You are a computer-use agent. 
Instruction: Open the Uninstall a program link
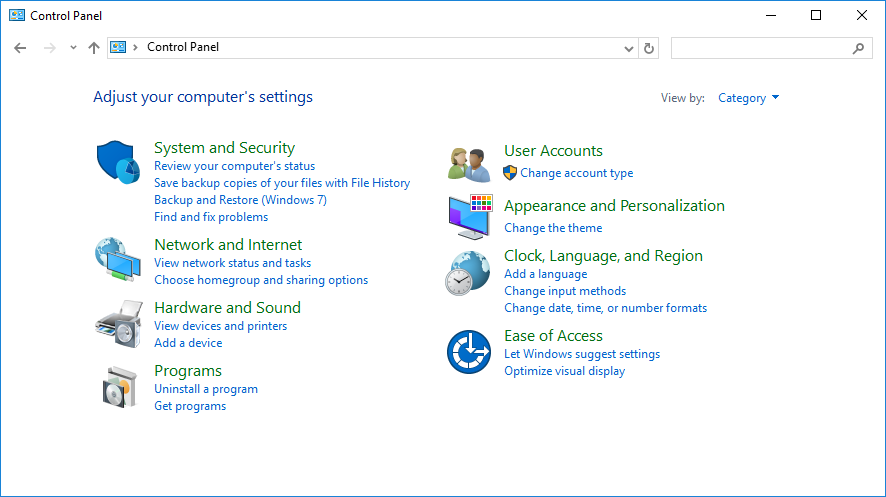tap(206, 389)
